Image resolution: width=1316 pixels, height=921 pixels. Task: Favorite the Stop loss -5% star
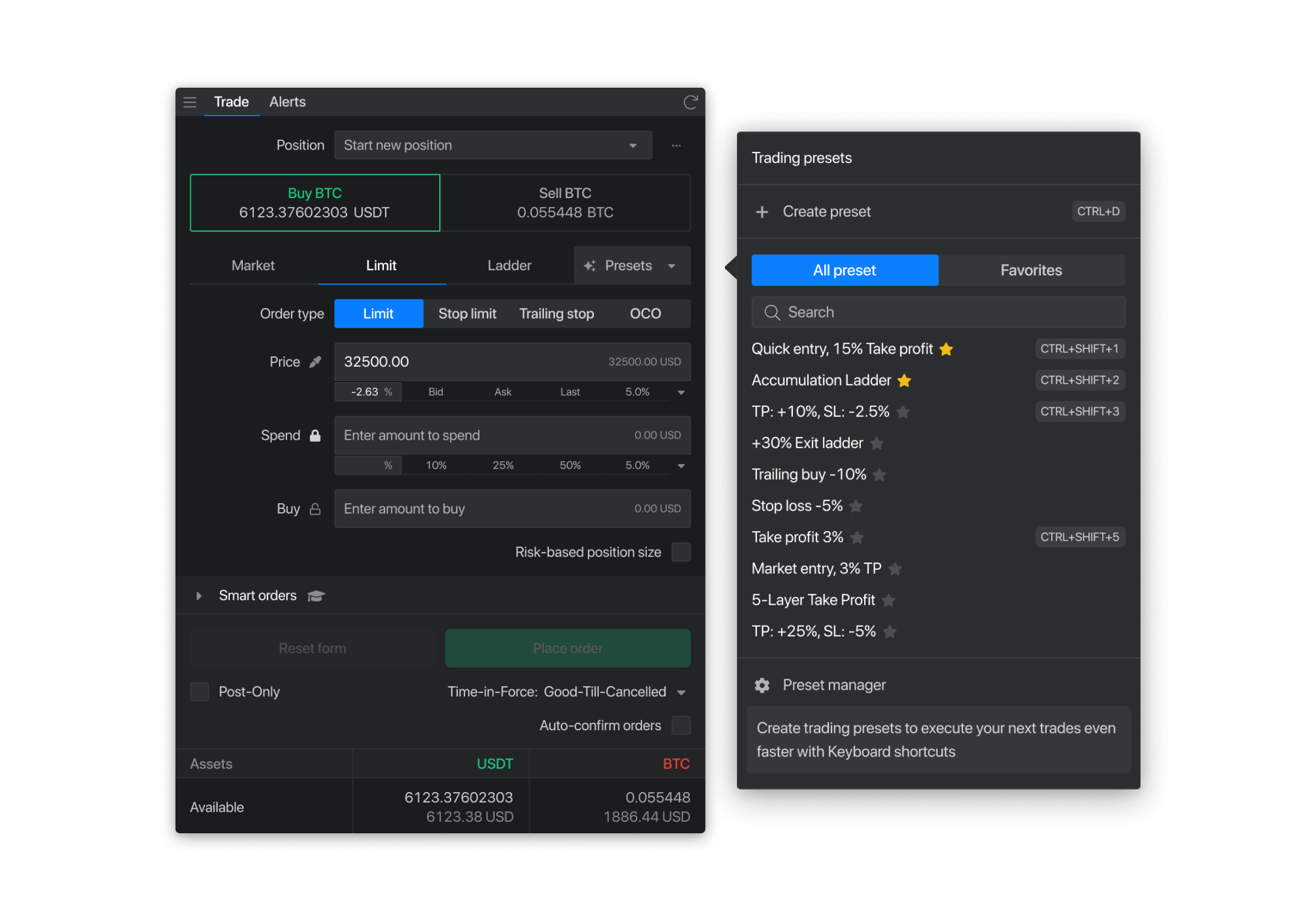tap(856, 506)
